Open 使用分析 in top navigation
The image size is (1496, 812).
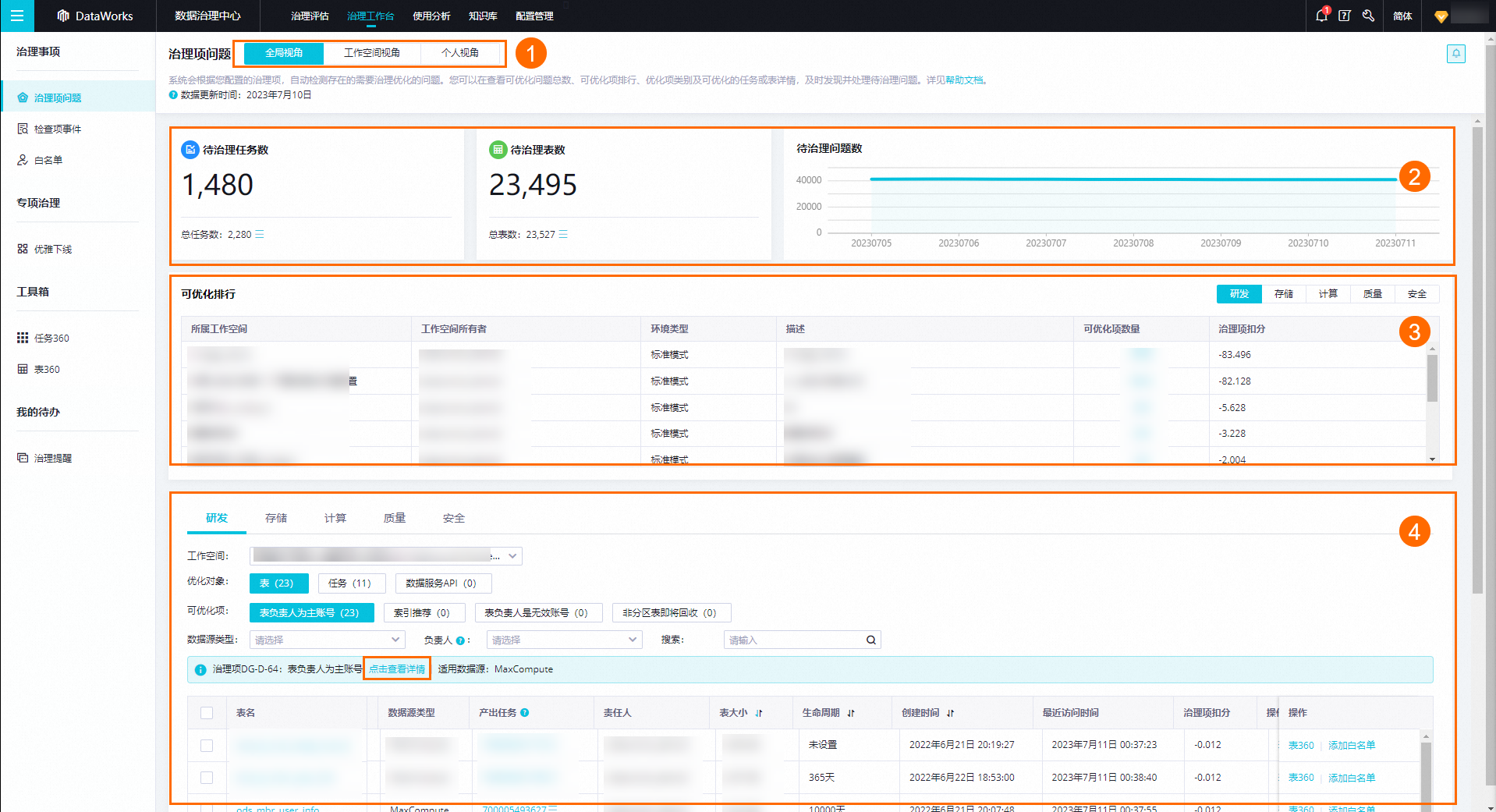(x=431, y=16)
